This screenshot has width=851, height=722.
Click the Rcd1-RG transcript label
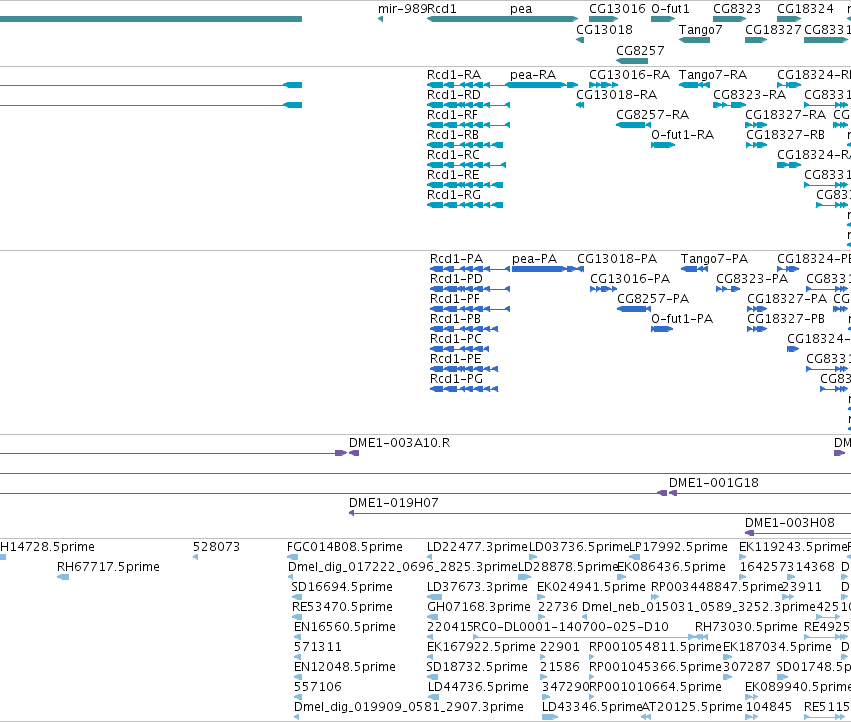(454, 195)
